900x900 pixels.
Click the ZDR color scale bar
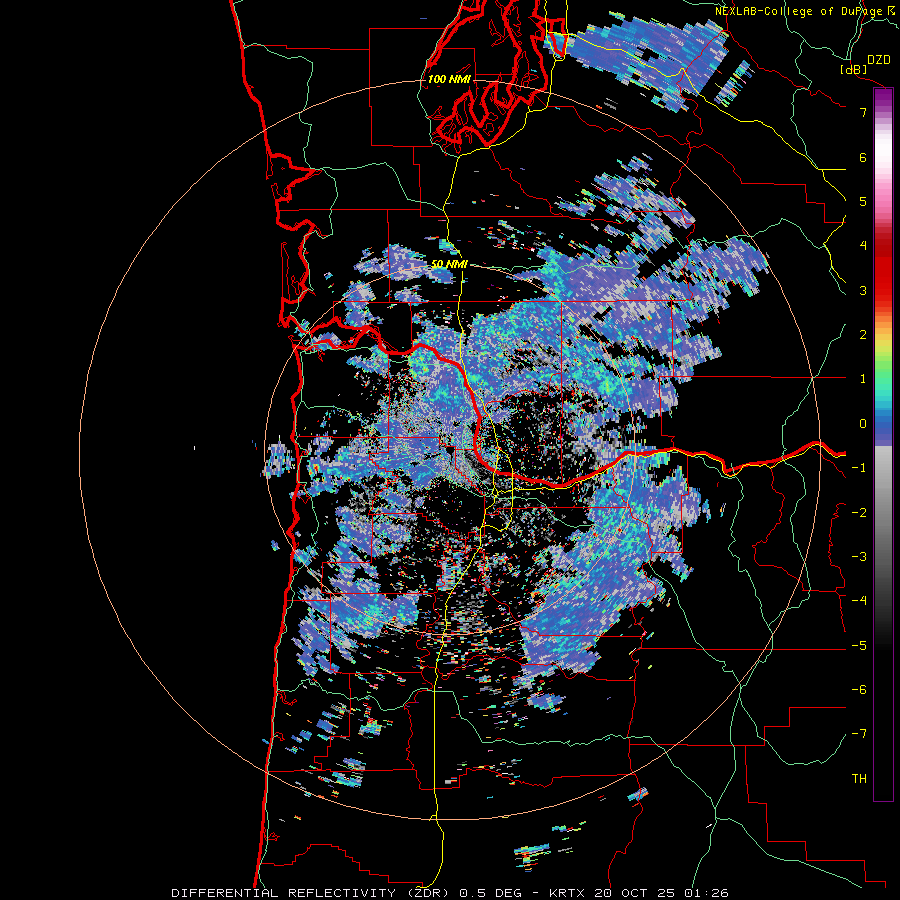coord(883,444)
